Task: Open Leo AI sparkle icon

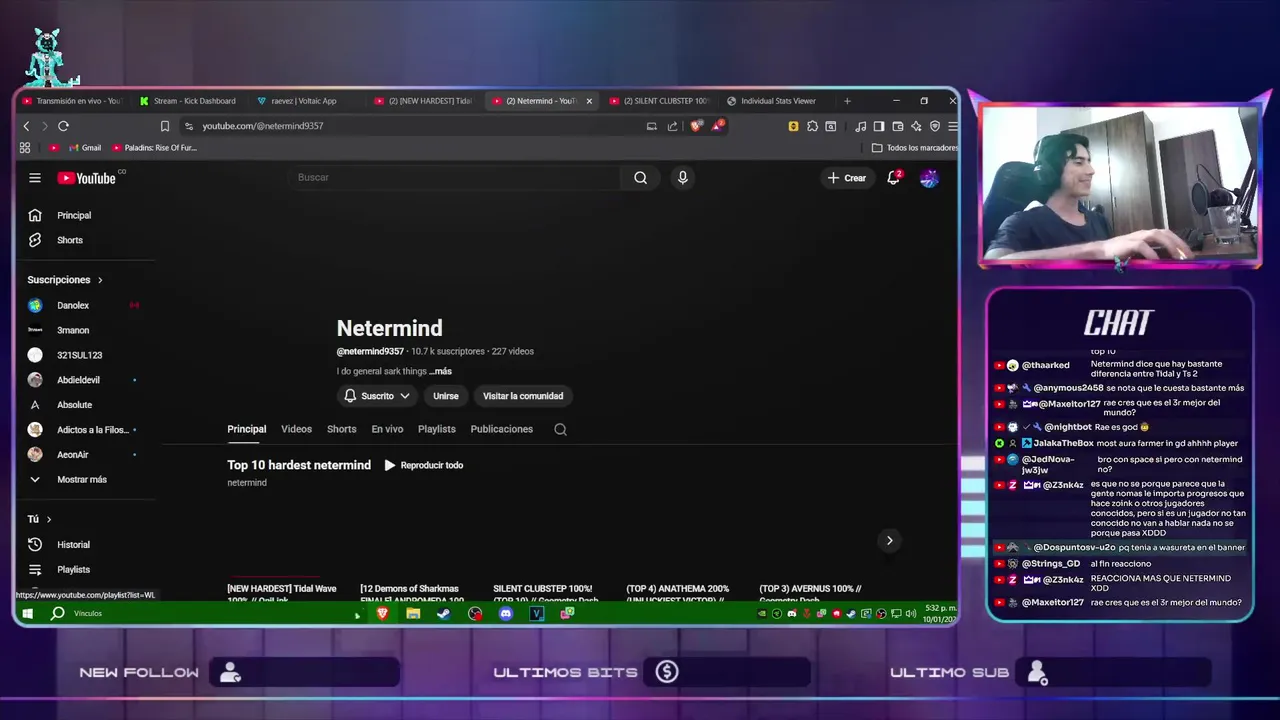Action: click(x=916, y=126)
